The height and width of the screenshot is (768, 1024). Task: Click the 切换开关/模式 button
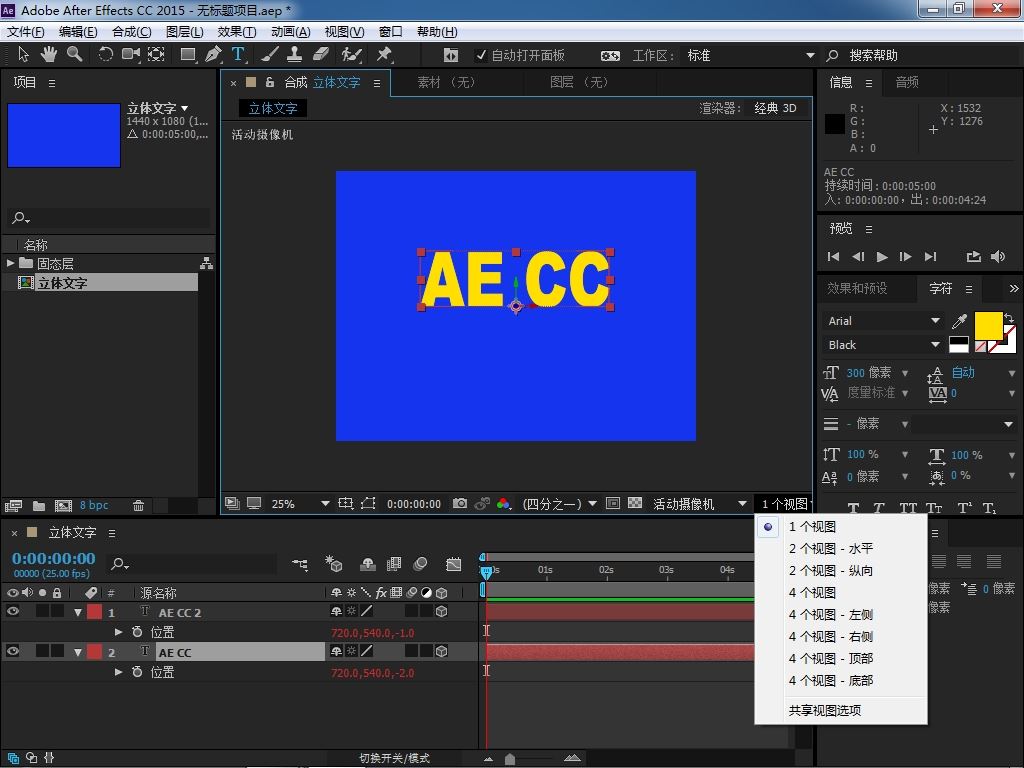click(x=394, y=758)
